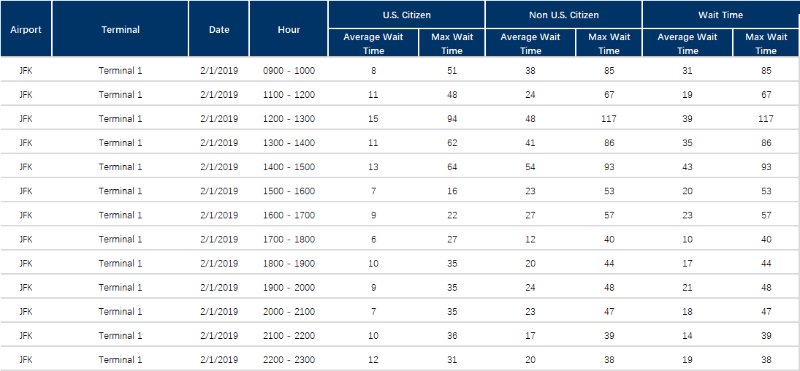Select the 117 max wait value under Non U.S. Citizen
This screenshot has width=800, height=371.
pyautogui.click(x=609, y=119)
